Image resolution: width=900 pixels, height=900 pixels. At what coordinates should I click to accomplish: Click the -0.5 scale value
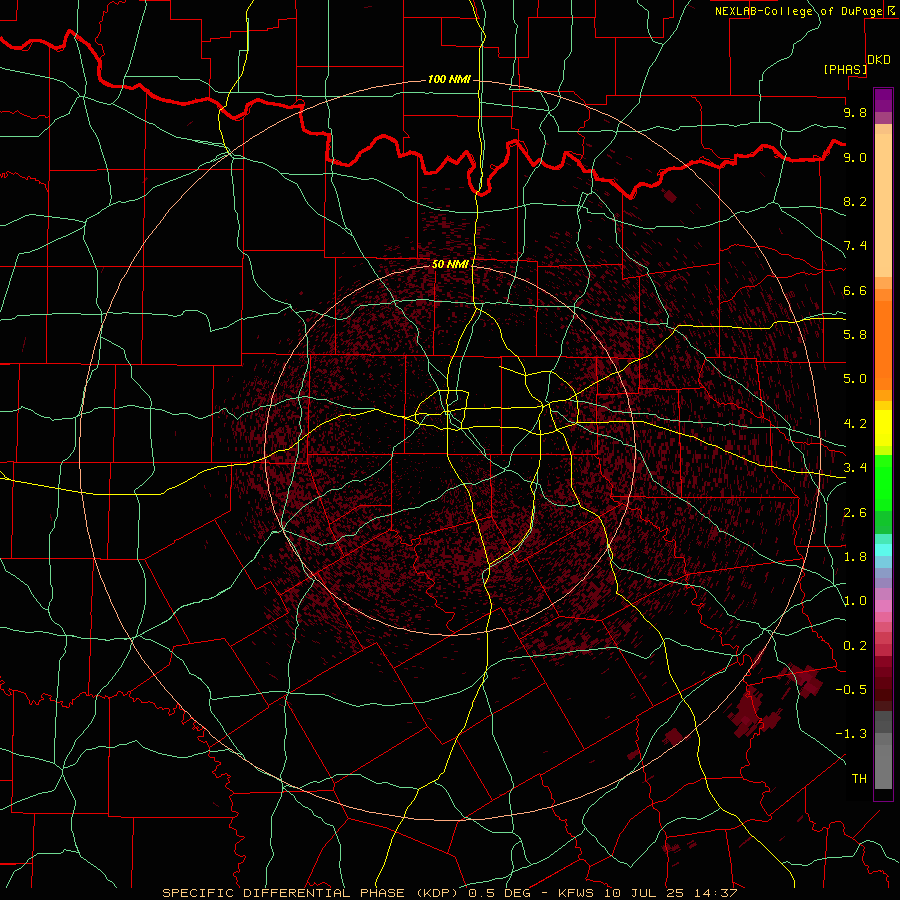pyautogui.click(x=851, y=690)
